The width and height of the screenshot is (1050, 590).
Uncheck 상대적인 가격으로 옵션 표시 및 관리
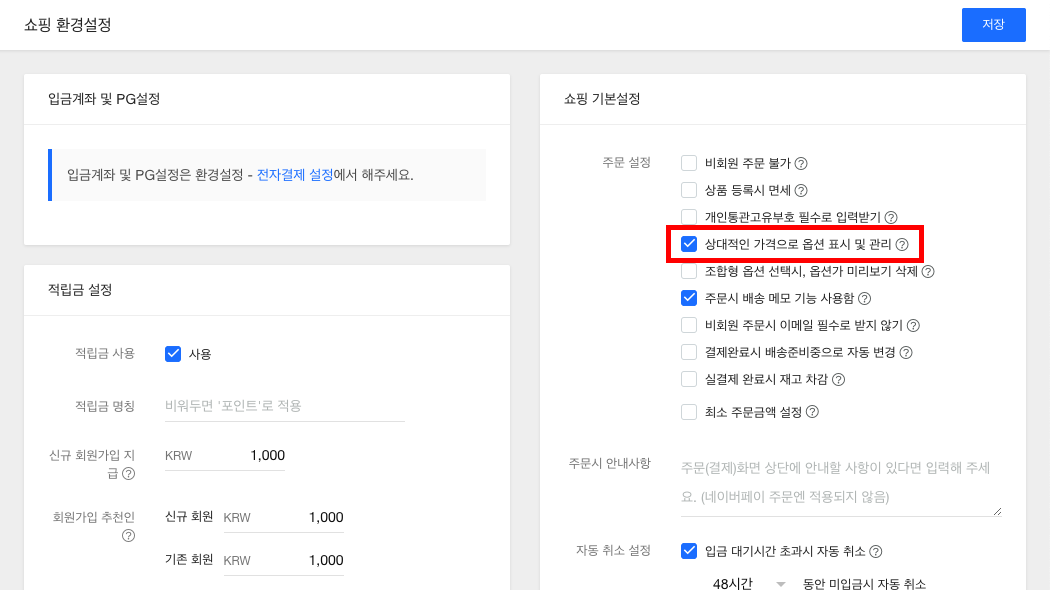[x=688, y=244]
